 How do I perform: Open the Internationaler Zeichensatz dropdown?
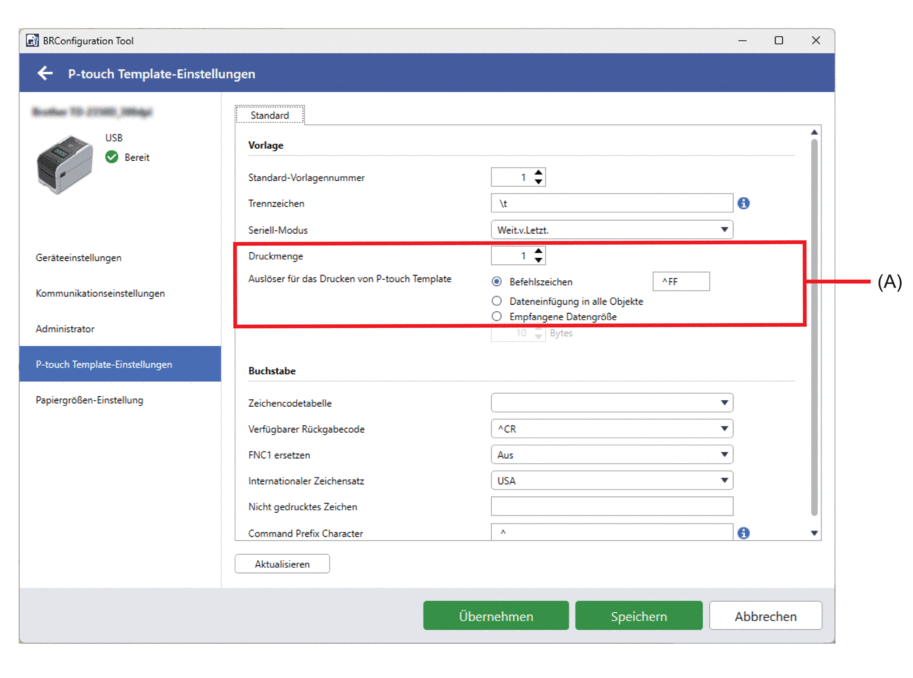[611, 481]
